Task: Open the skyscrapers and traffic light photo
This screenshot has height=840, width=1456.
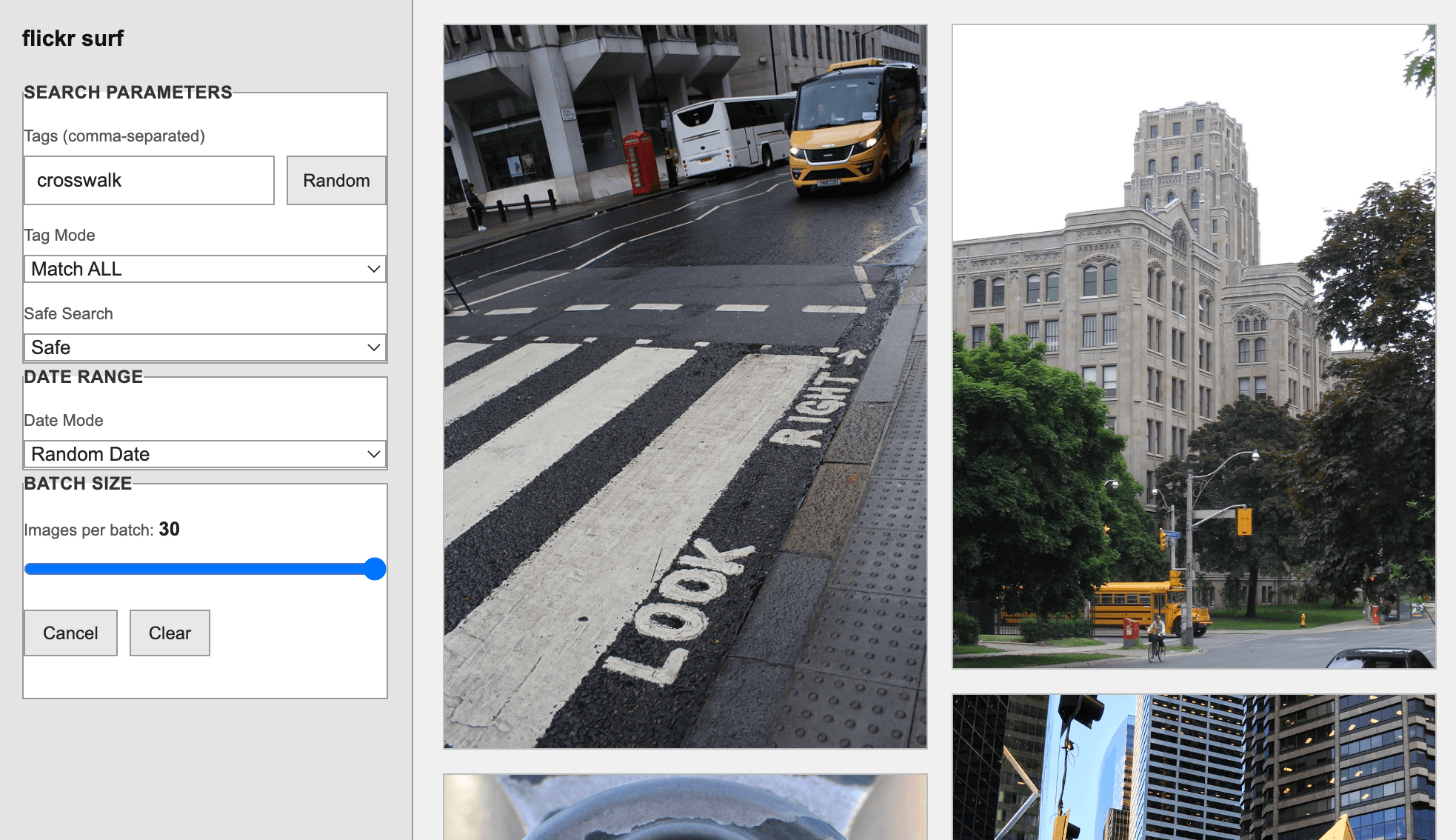Action: point(1194,767)
